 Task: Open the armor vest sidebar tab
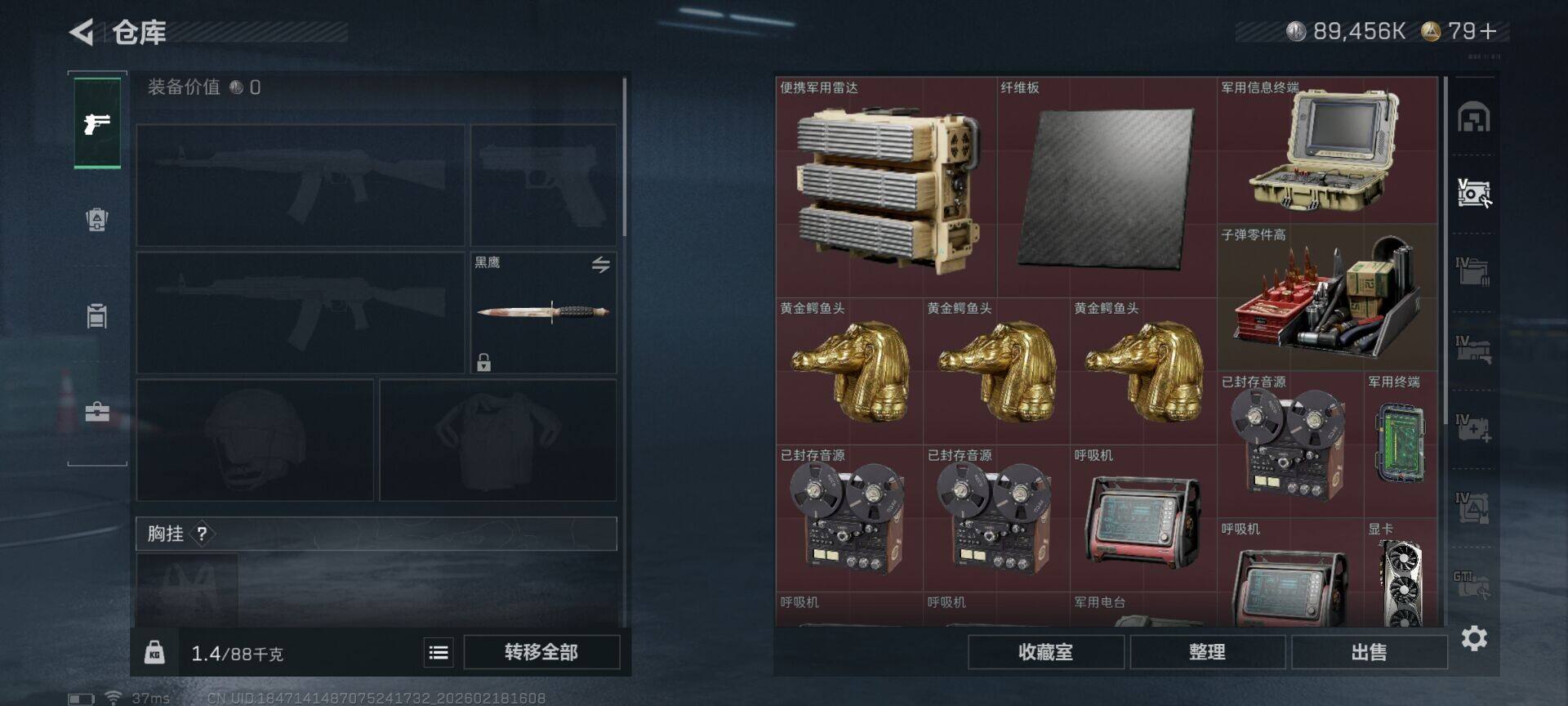(x=97, y=220)
